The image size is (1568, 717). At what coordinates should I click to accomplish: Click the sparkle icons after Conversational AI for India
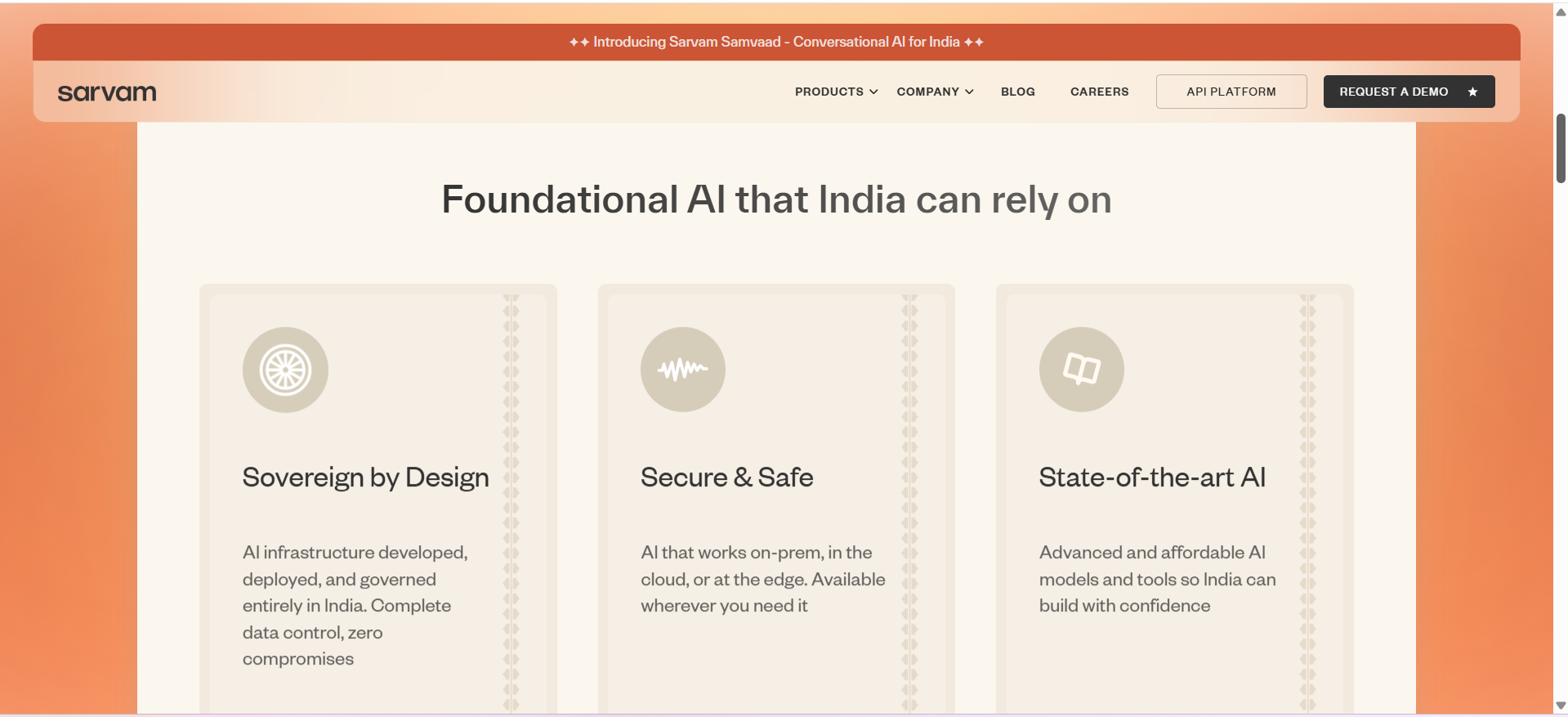[x=974, y=42]
